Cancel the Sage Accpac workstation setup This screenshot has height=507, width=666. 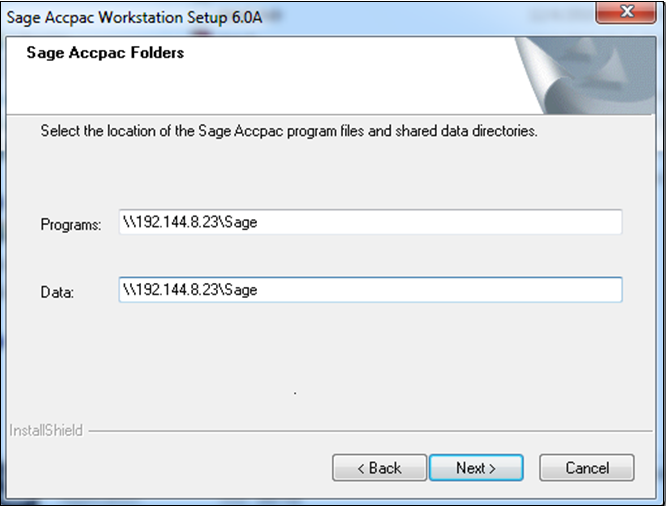point(587,468)
